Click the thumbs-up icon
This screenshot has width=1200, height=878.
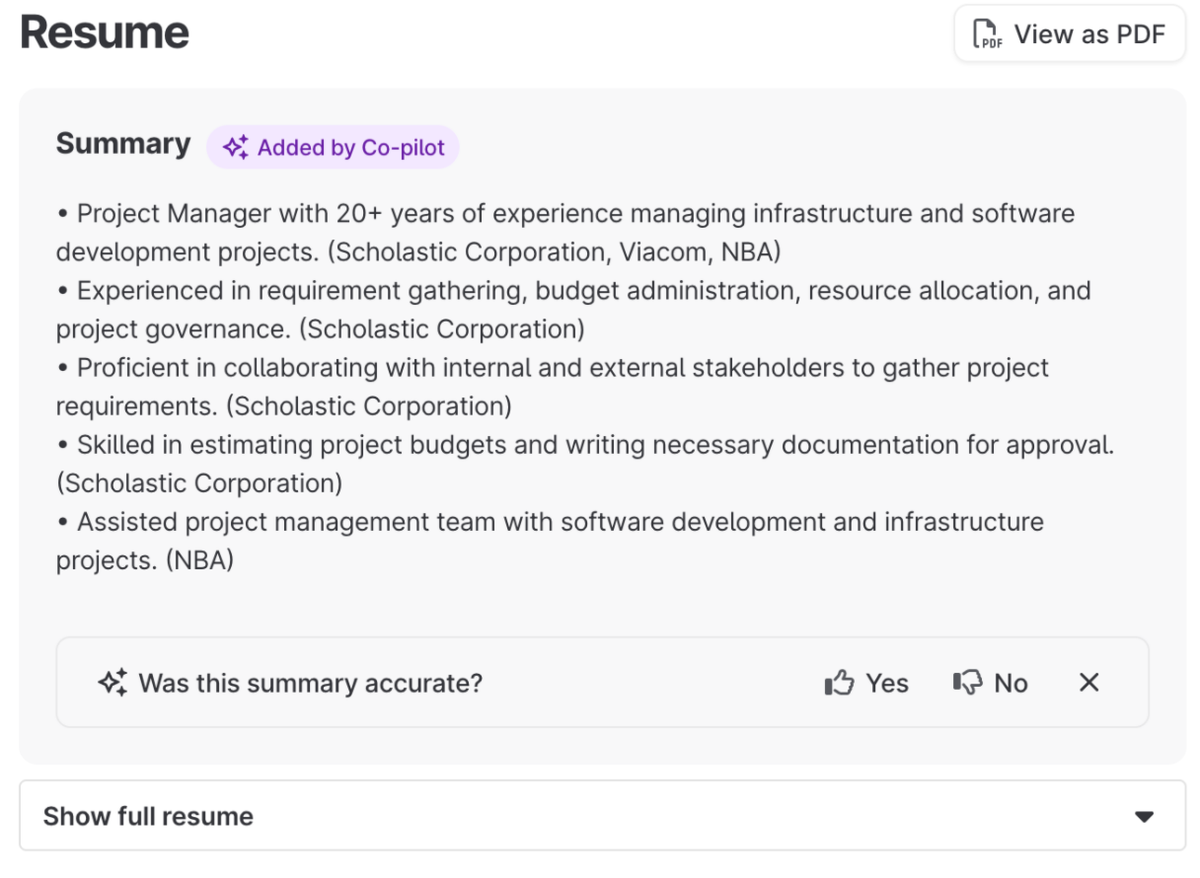839,683
